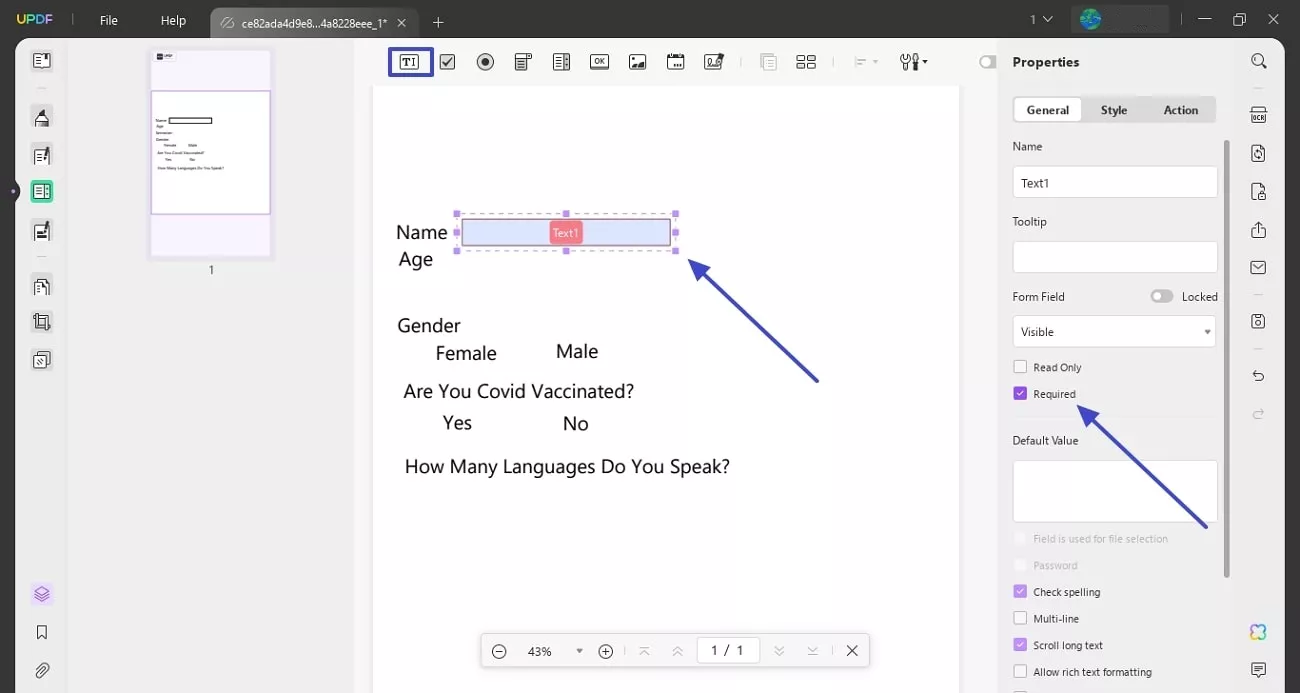Select the Date Field tool
Image resolution: width=1300 pixels, height=693 pixels.
point(675,62)
